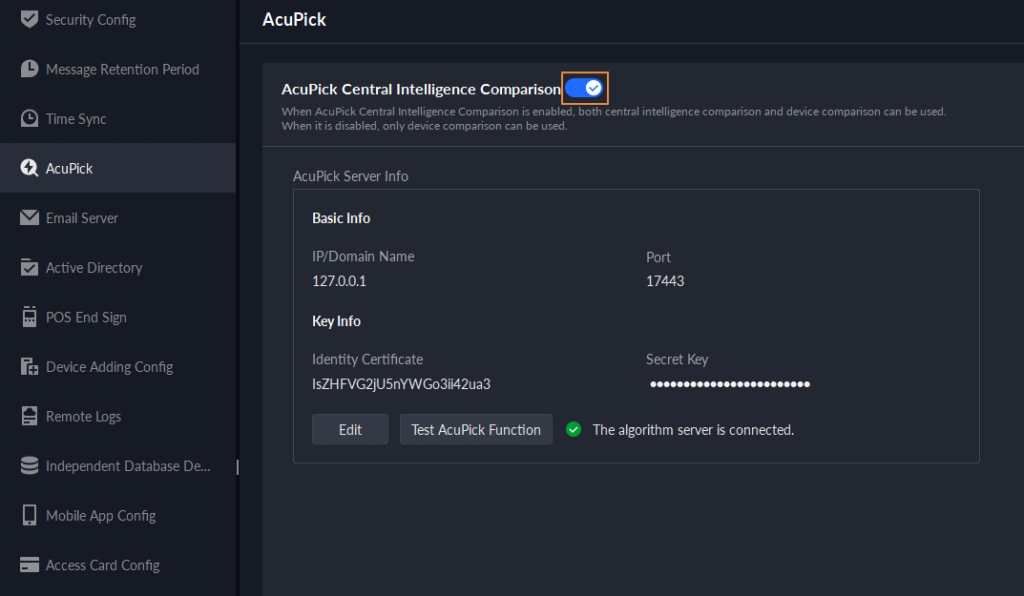Go to Time Sync settings
Screen dimensions: 1024x596
pyautogui.click(x=76, y=119)
